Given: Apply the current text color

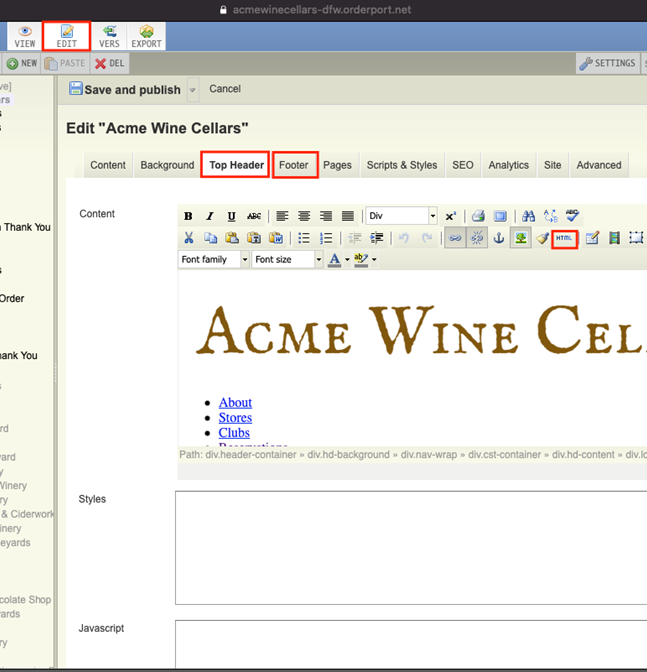Looking at the screenshot, I should pyautogui.click(x=335, y=260).
